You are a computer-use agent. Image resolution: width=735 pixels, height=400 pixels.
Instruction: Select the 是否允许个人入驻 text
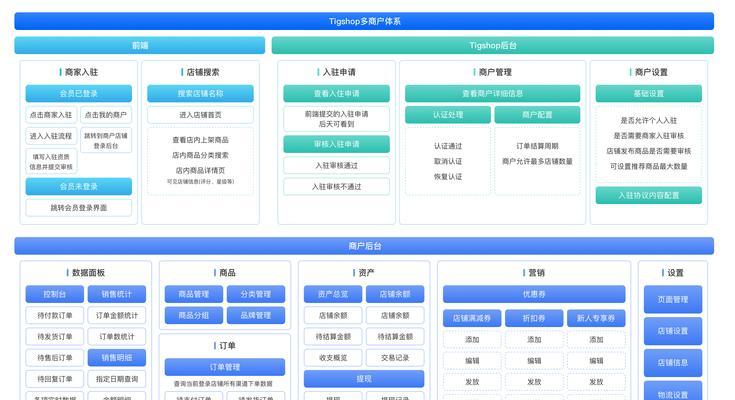[649, 121]
